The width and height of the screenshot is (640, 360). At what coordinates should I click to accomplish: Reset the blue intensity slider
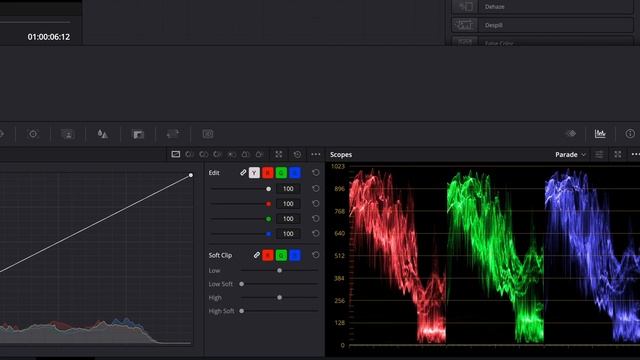tap(316, 233)
